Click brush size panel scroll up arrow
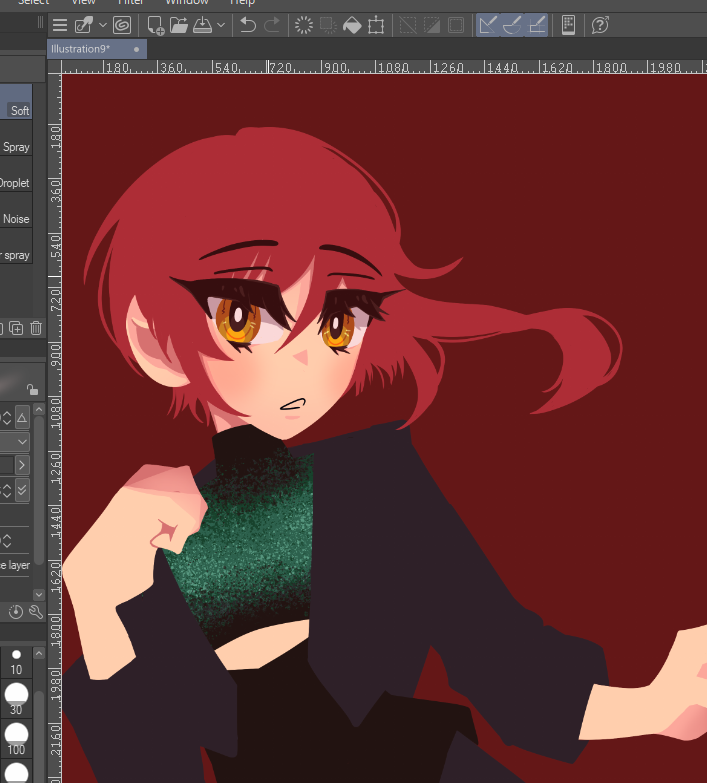The height and width of the screenshot is (783, 707). pyautogui.click(x=39, y=653)
